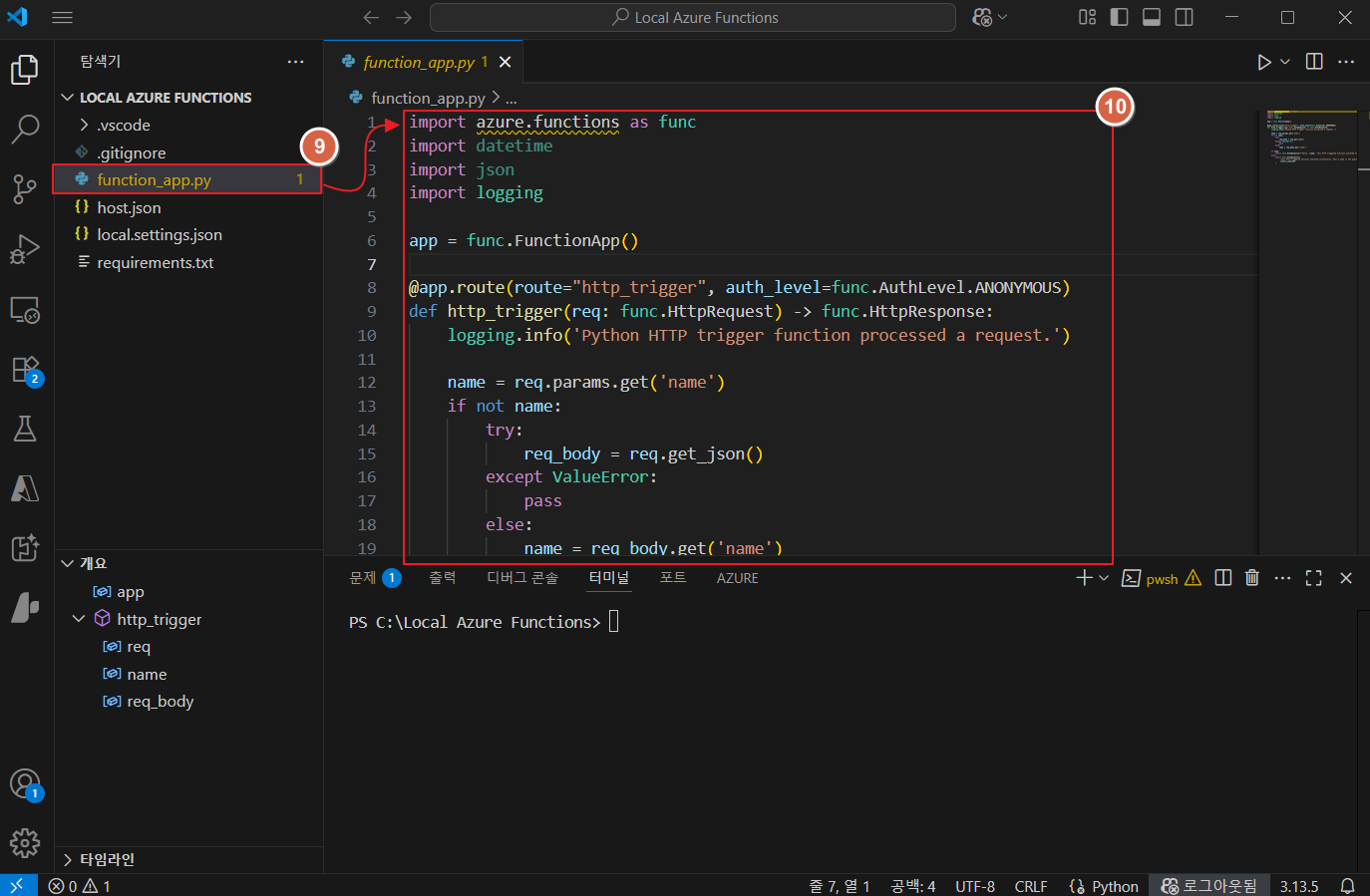Screen dimensions: 1370x896
Task: Create a new terminal with plus icon
Action: [x=1084, y=578]
